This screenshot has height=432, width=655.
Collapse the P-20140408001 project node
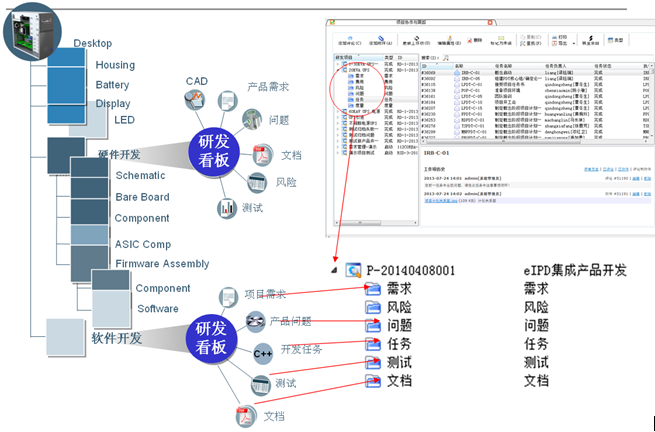333,271
